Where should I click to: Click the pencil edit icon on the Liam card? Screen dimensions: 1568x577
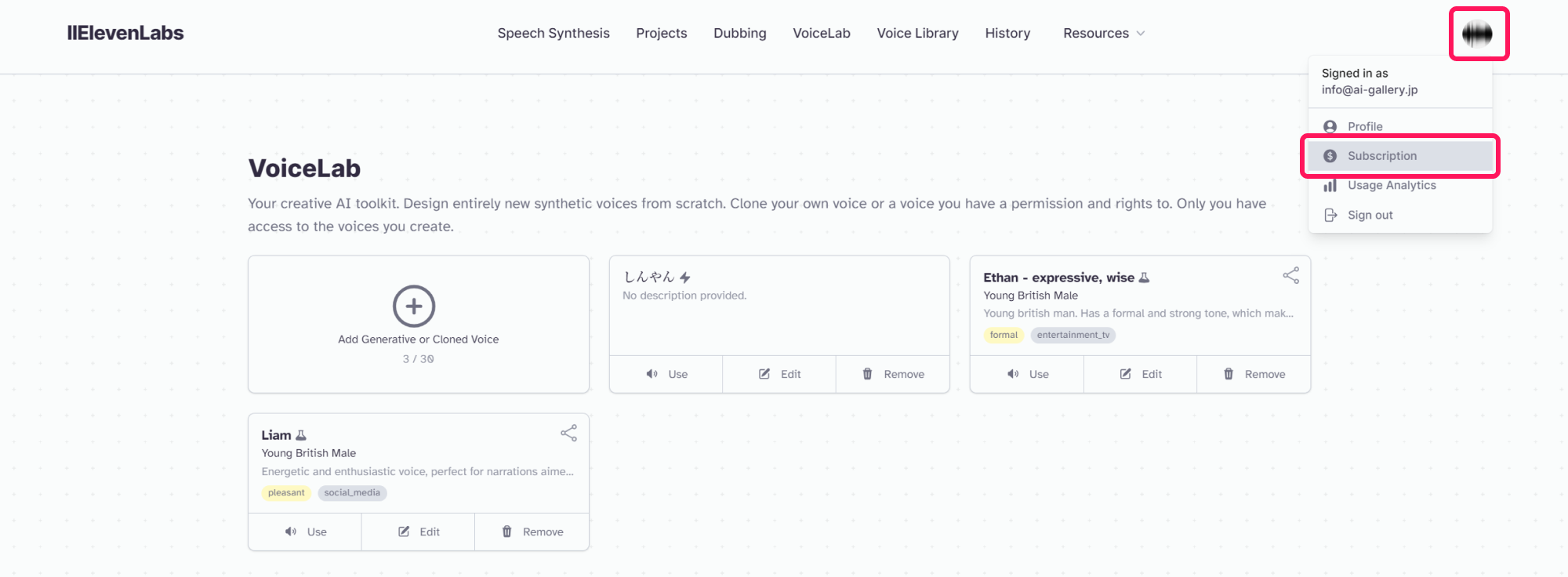pos(404,532)
